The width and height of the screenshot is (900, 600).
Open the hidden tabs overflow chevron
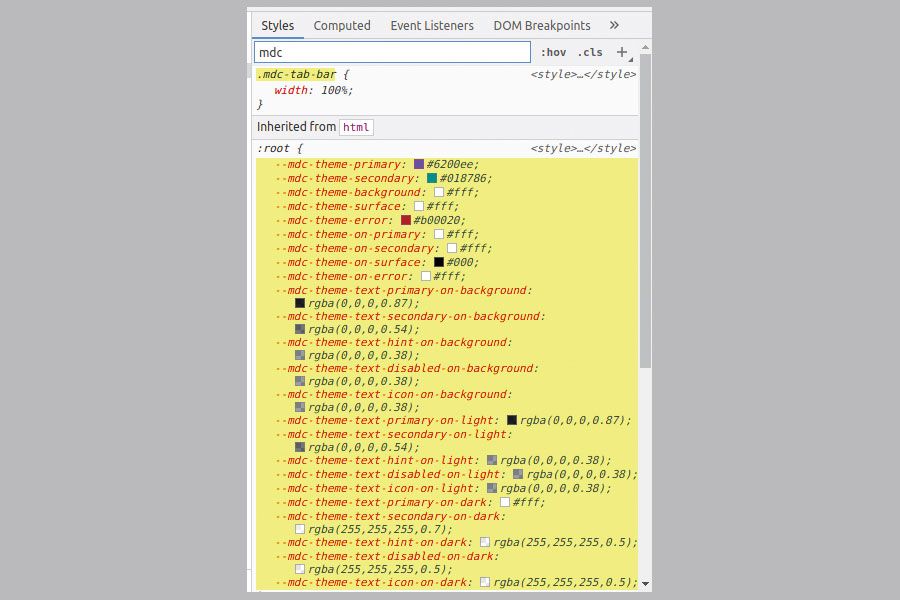click(614, 25)
